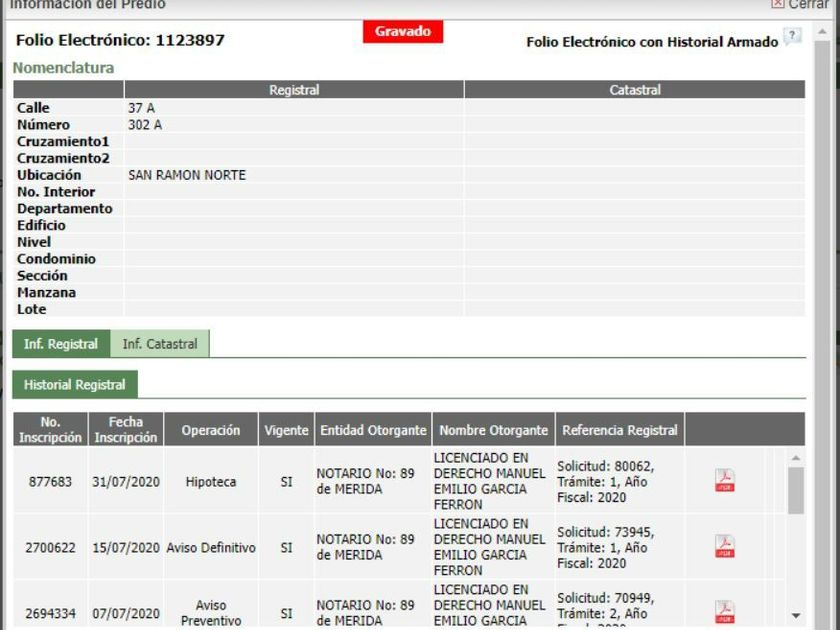Select inscription number 2700622 cell
Screen dimensions: 840x630
(50, 548)
